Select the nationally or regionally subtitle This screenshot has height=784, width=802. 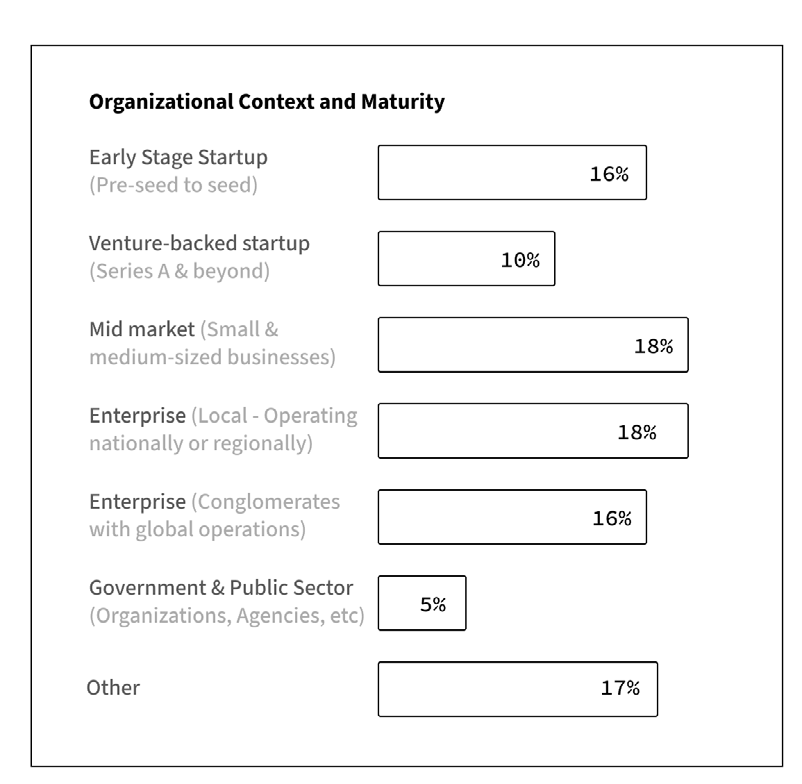click(200, 443)
